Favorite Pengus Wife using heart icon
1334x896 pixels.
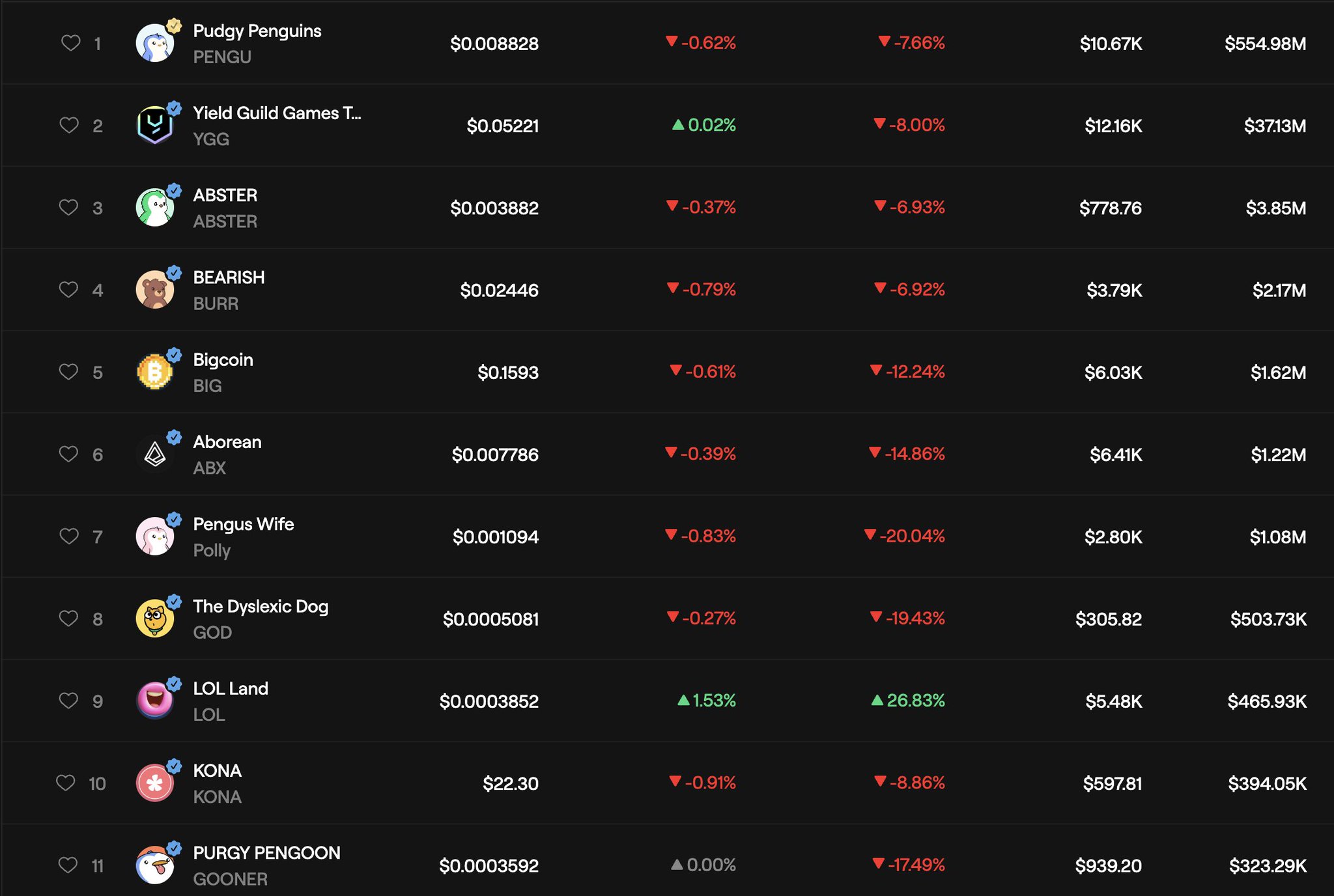pos(68,536)
